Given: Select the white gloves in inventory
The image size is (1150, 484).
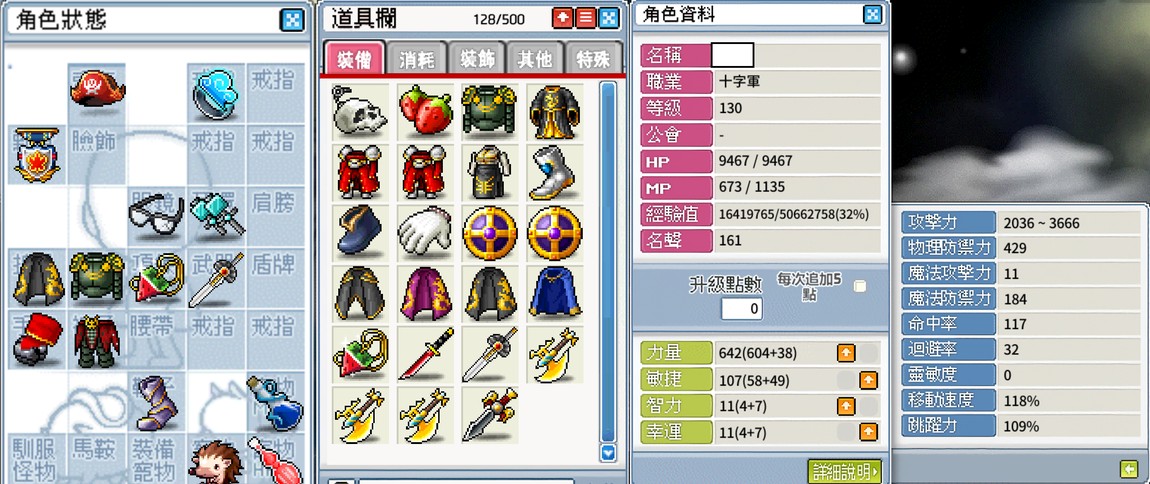Looking at the screenshot, I should pos(425,233).
